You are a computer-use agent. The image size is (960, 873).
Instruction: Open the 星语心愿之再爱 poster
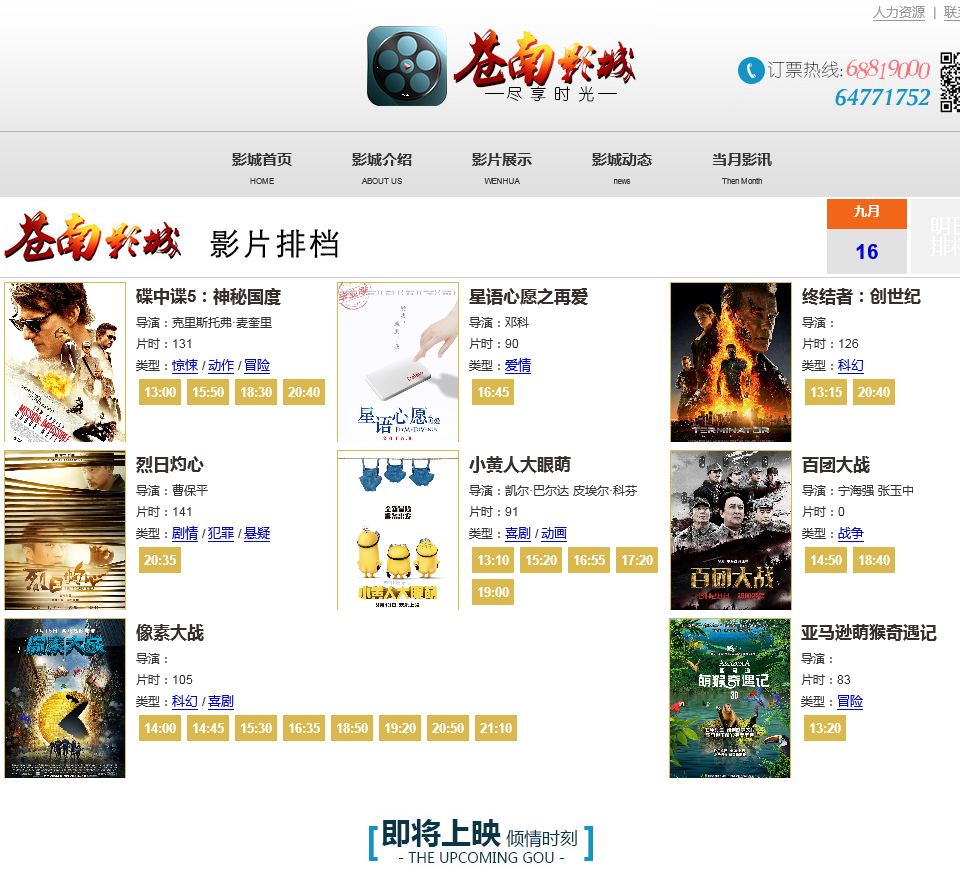(398, 362)
